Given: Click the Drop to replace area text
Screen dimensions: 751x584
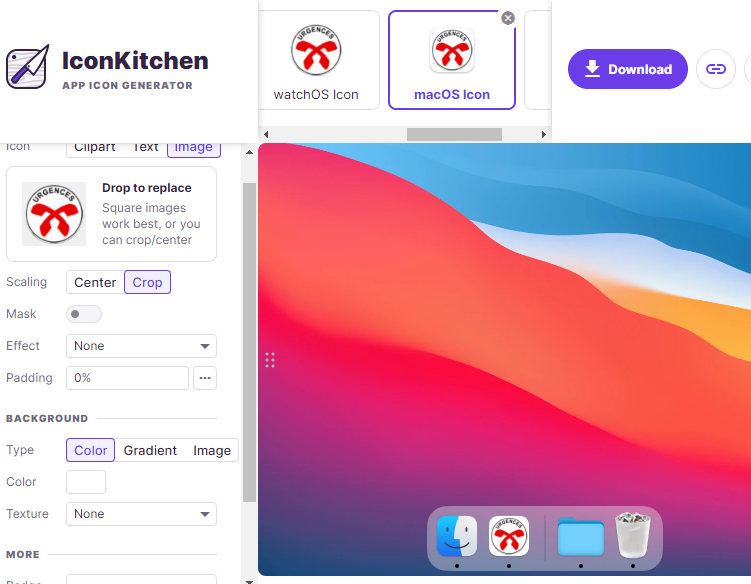Looking at the screenshot, I should point(147,188).
